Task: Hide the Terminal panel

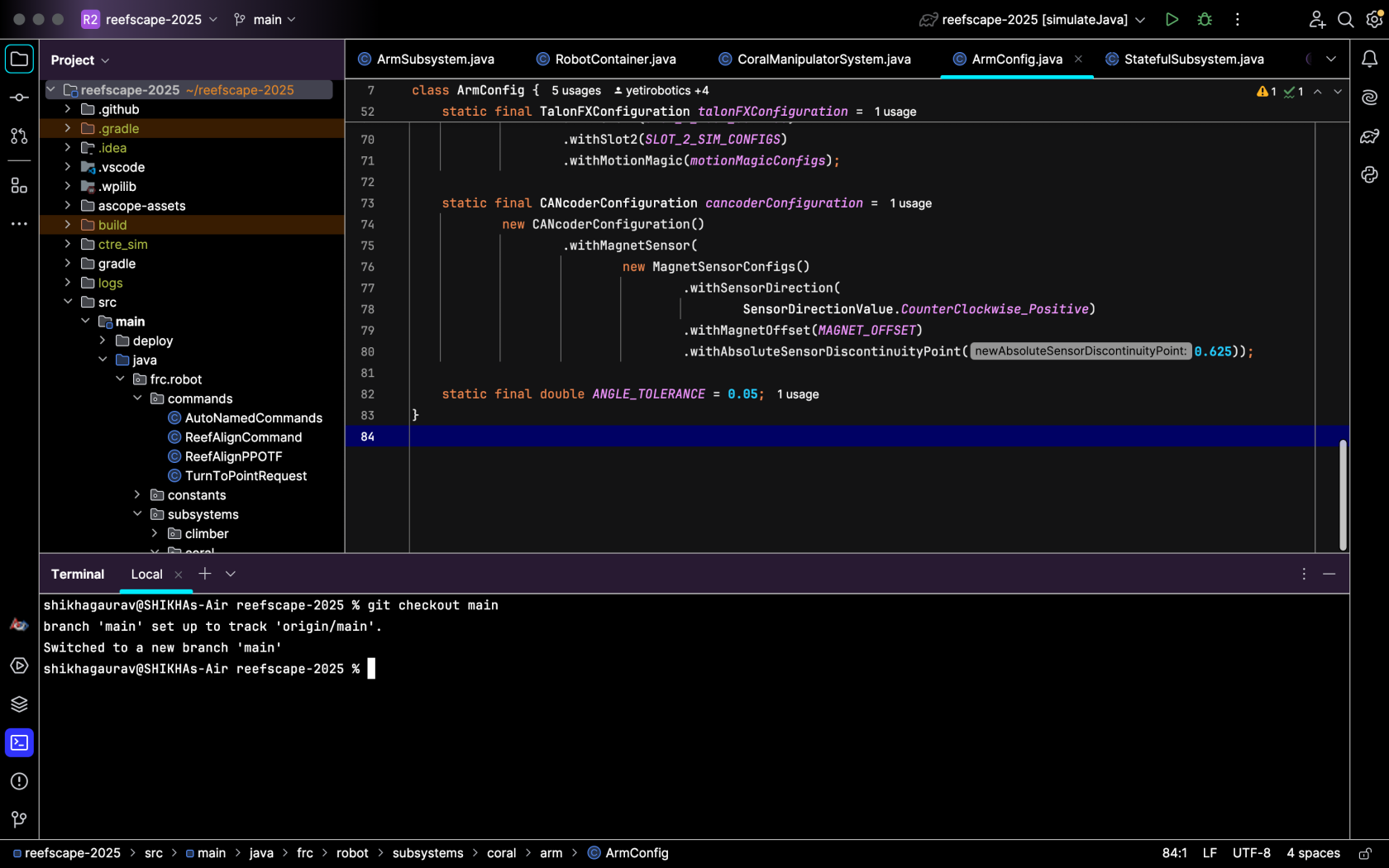Action: 1329,574
